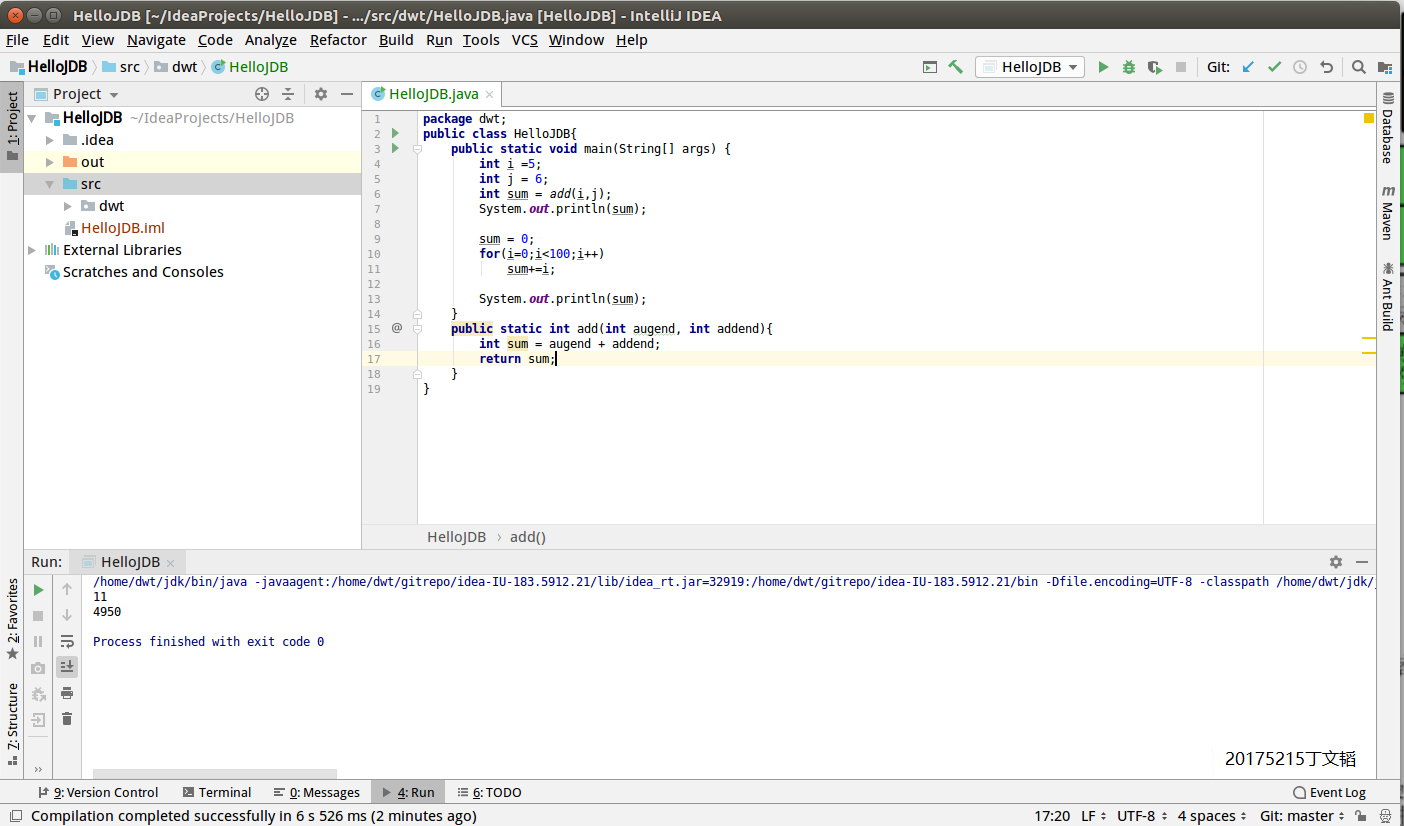This screenshot has width=1404, height=826.
Task: Open the 9: Version Control tab
Action: click(97, 792)
